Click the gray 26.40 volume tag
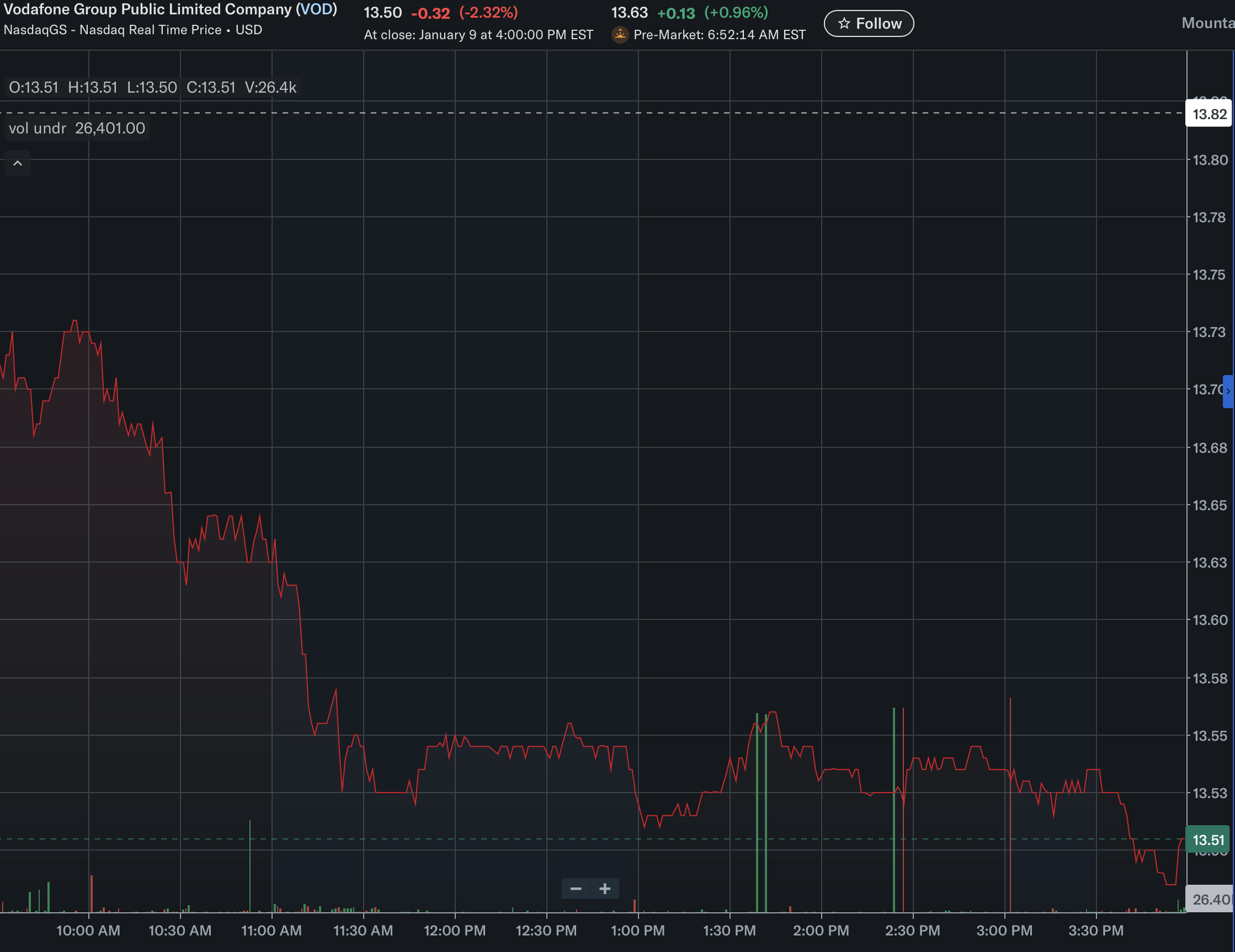Image resolution: width=1235 pixels, height=952 pixels. coord(1210,900)
